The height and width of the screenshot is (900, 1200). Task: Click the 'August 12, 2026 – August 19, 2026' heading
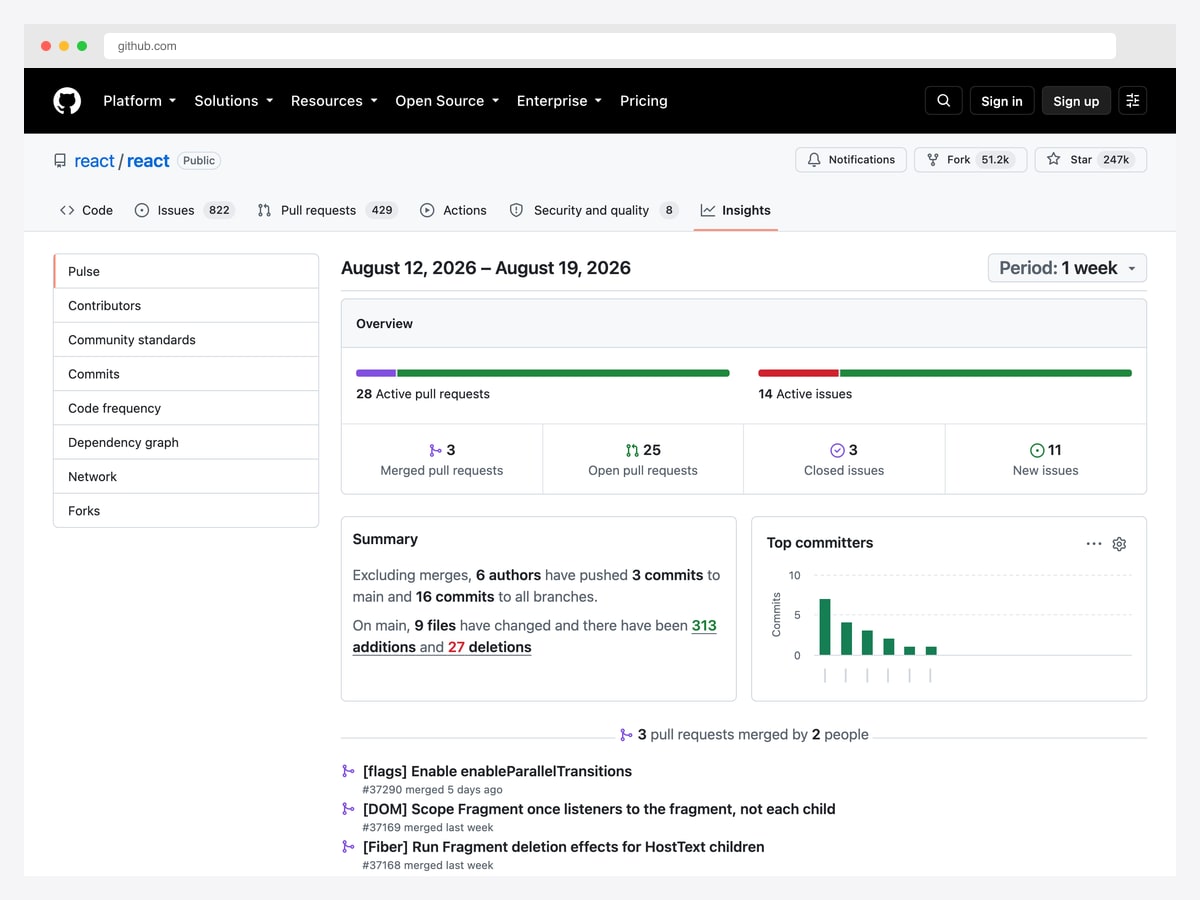[486, 268]
